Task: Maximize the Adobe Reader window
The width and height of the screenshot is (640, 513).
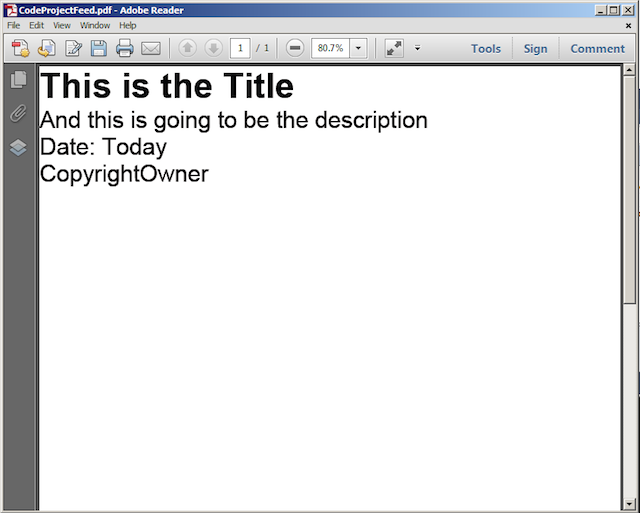Action: pos(613,10)
